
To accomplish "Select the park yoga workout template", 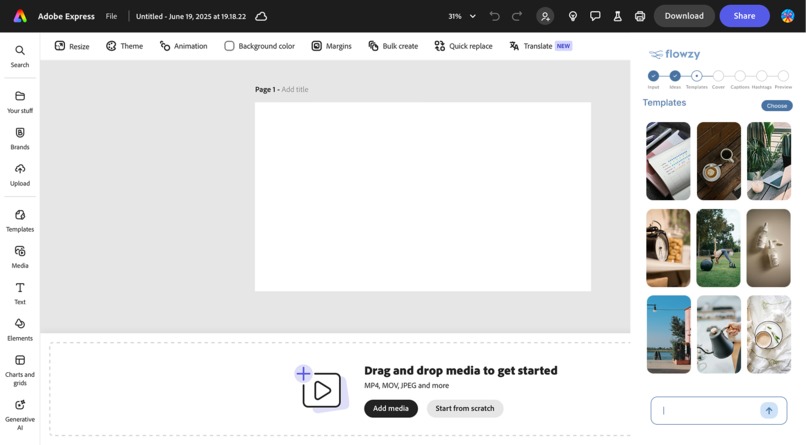I will (718, 248).
